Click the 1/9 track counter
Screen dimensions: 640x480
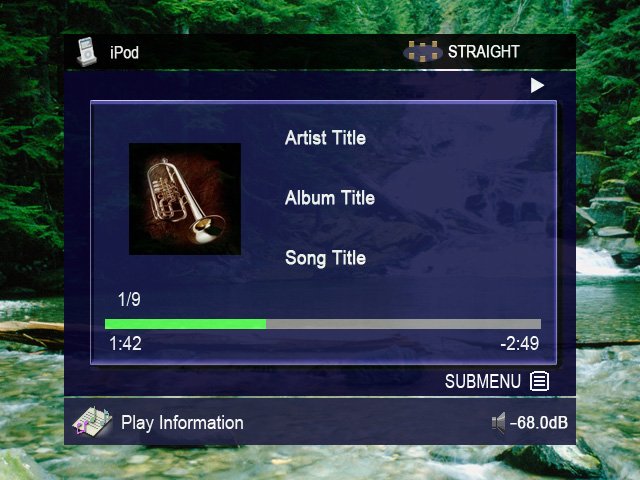click(x=129, y=300)
